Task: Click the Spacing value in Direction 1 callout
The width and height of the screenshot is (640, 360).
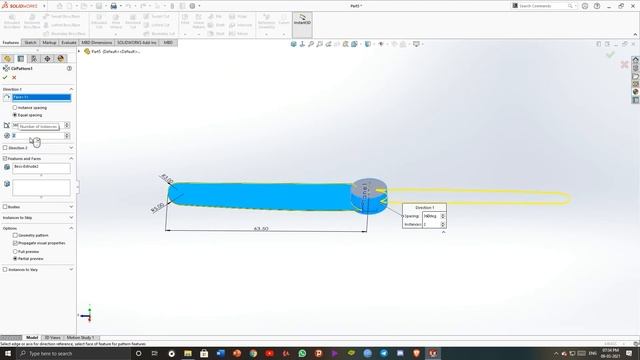Action: [x=431, y=216]
